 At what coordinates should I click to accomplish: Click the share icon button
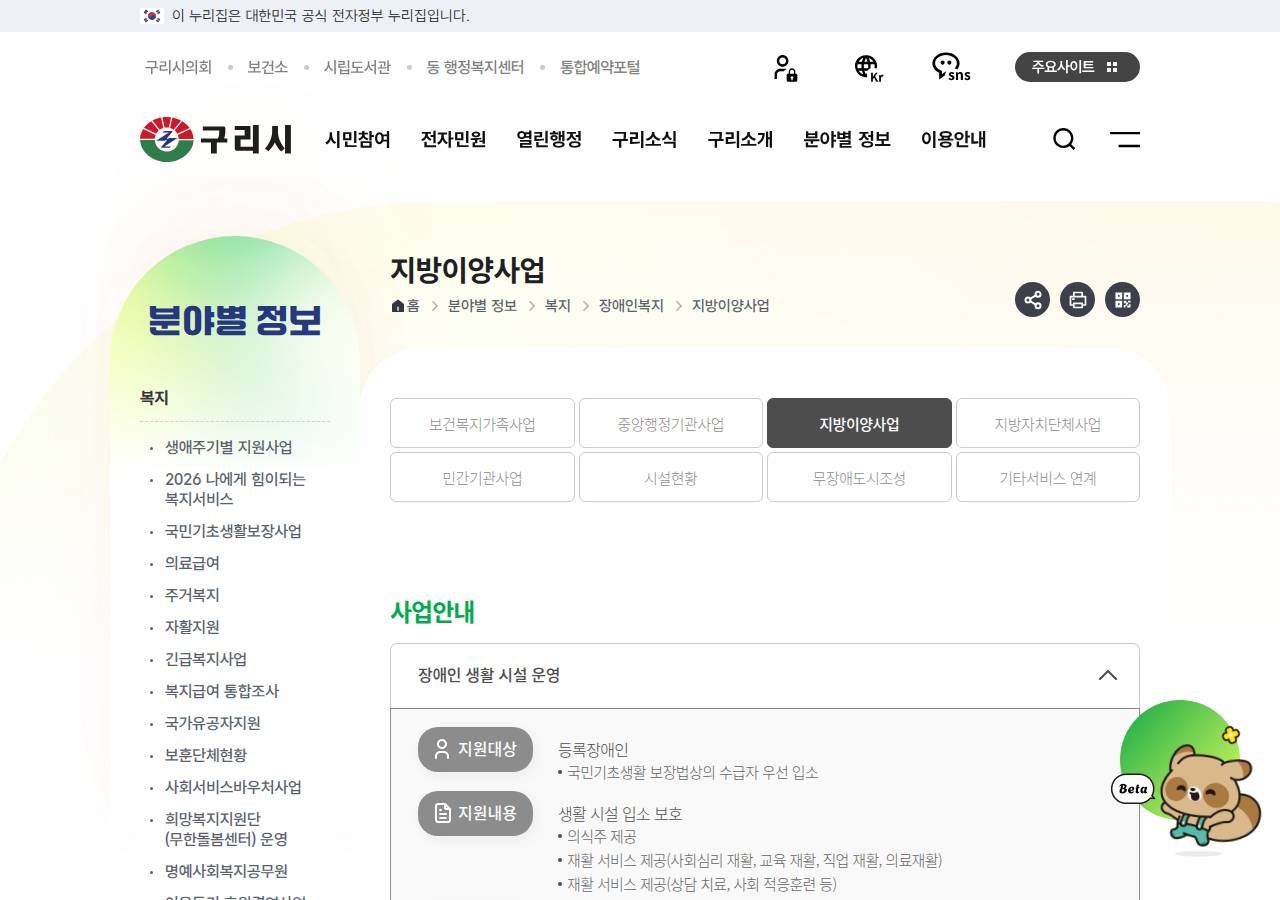(x=1033, y=300)
